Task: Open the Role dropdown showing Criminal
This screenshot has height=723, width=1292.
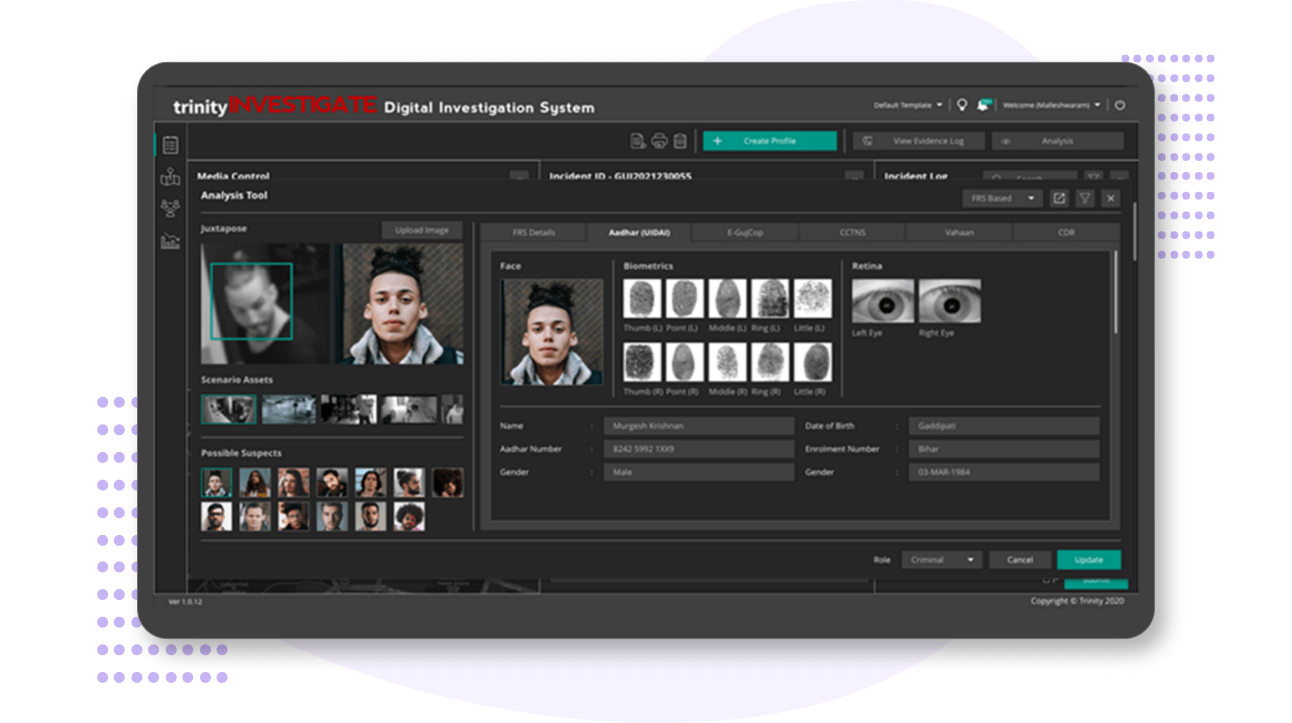Action: [x=941, y=560]
